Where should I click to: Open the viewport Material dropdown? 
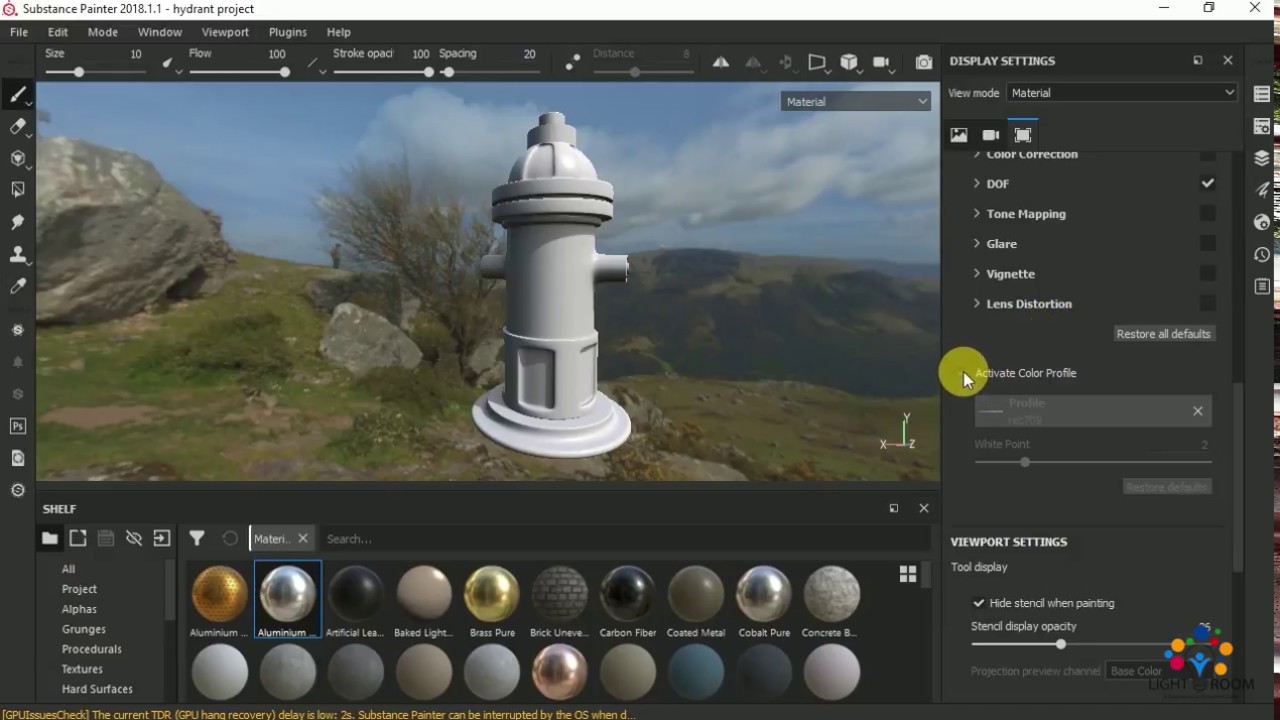(x=856, y=101)
